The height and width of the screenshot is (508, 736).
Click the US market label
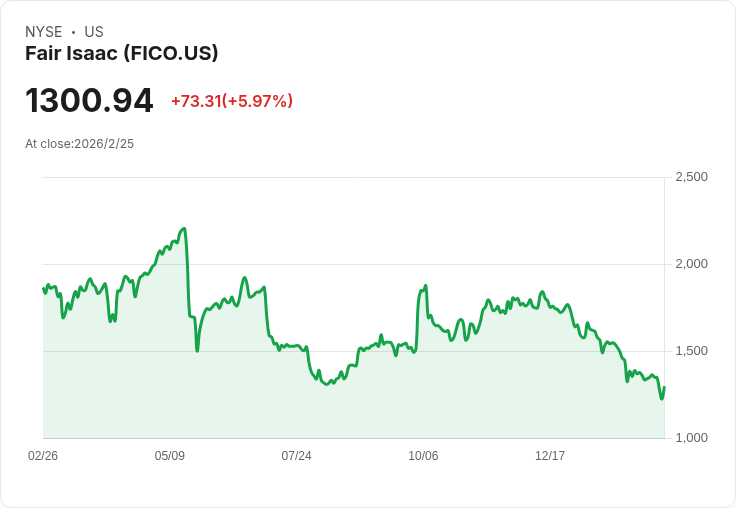coord(94,32)
